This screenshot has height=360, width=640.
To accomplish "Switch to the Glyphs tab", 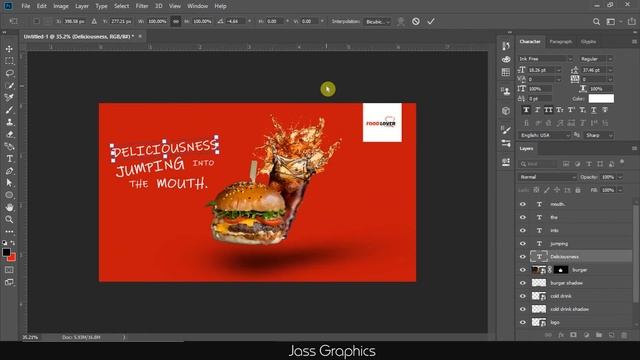I will point(588,42).
